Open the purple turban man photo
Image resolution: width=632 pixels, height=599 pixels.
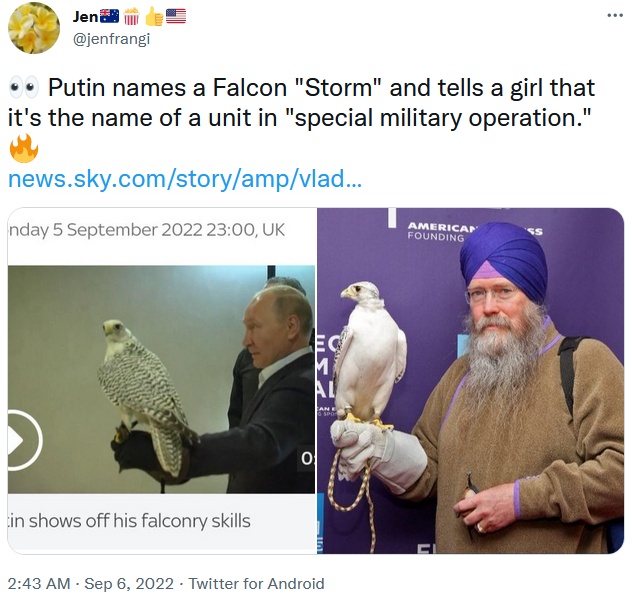pos(470,381)
